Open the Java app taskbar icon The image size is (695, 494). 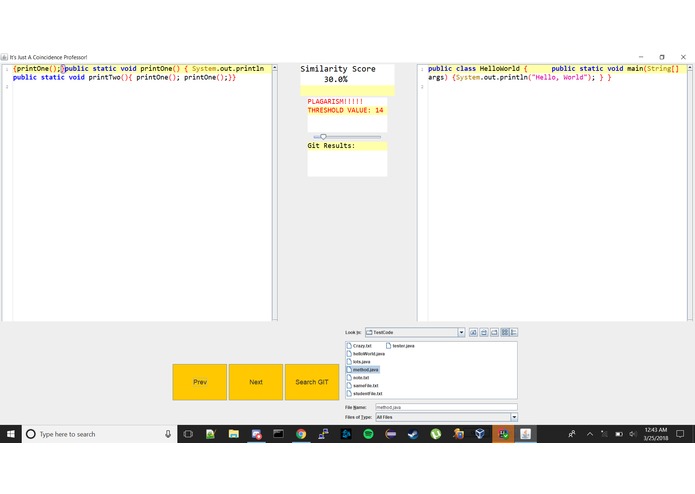[x=526, y=434]
